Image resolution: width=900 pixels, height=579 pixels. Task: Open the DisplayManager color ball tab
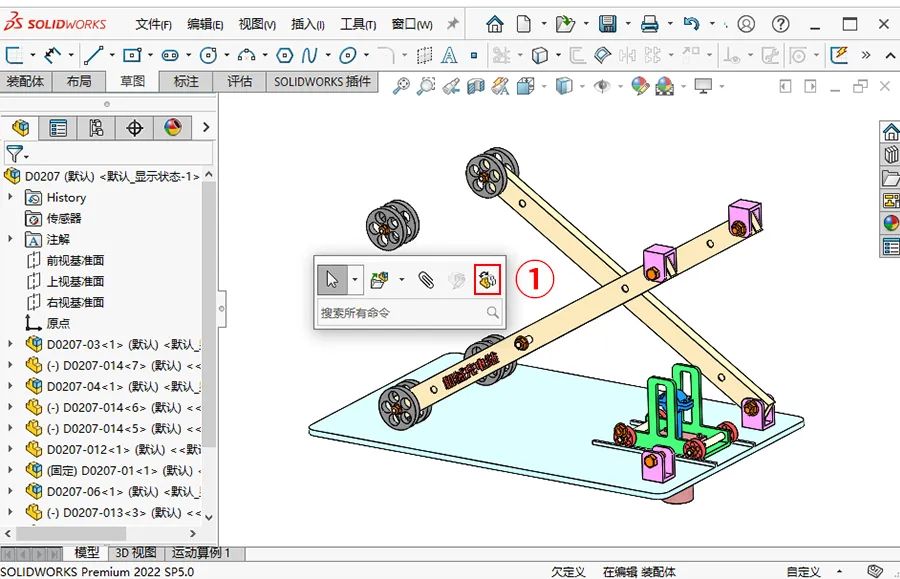tap(172, 127)
